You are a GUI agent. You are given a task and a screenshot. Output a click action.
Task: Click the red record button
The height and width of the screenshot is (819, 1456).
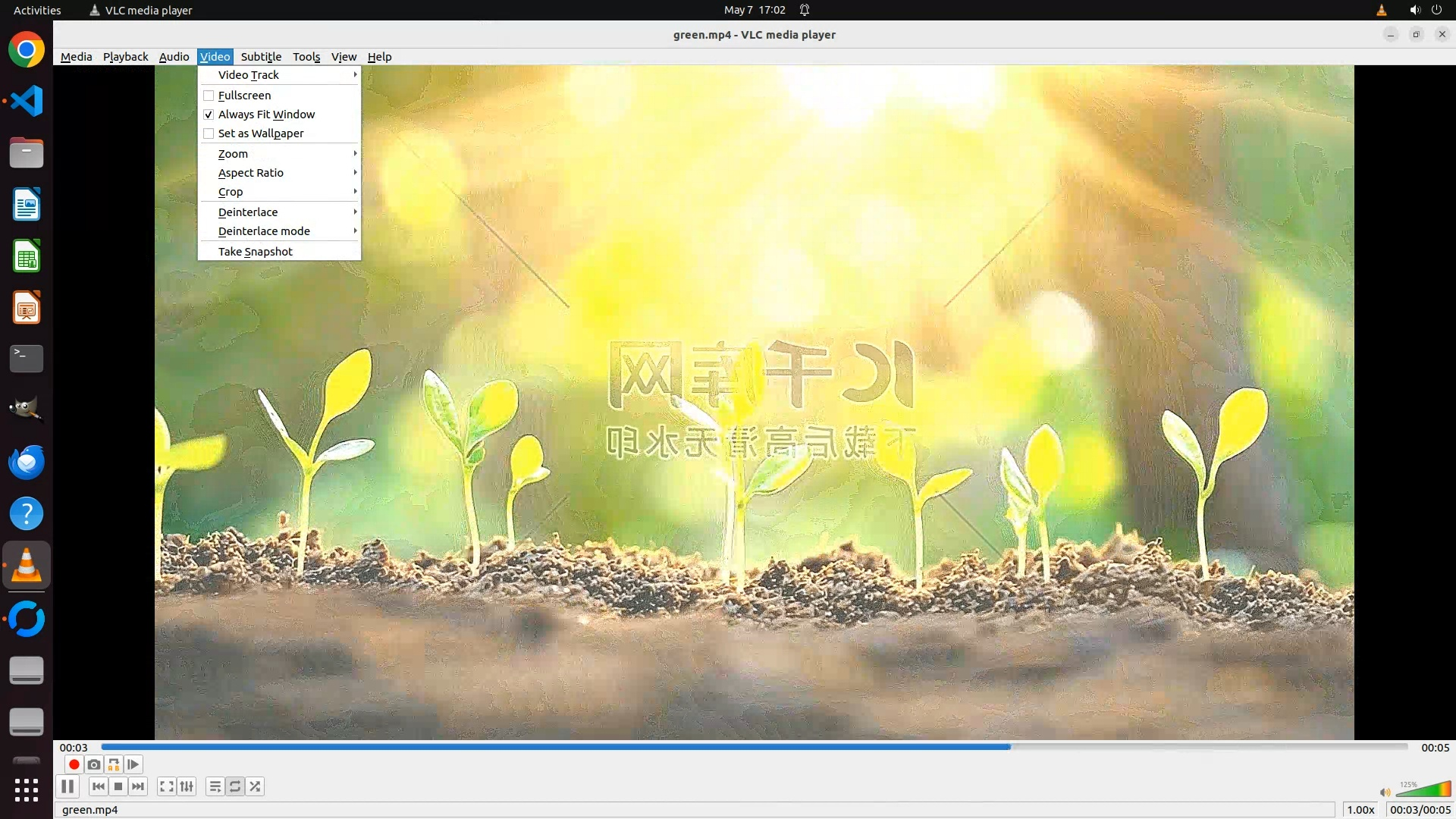(x=74, y=764)
